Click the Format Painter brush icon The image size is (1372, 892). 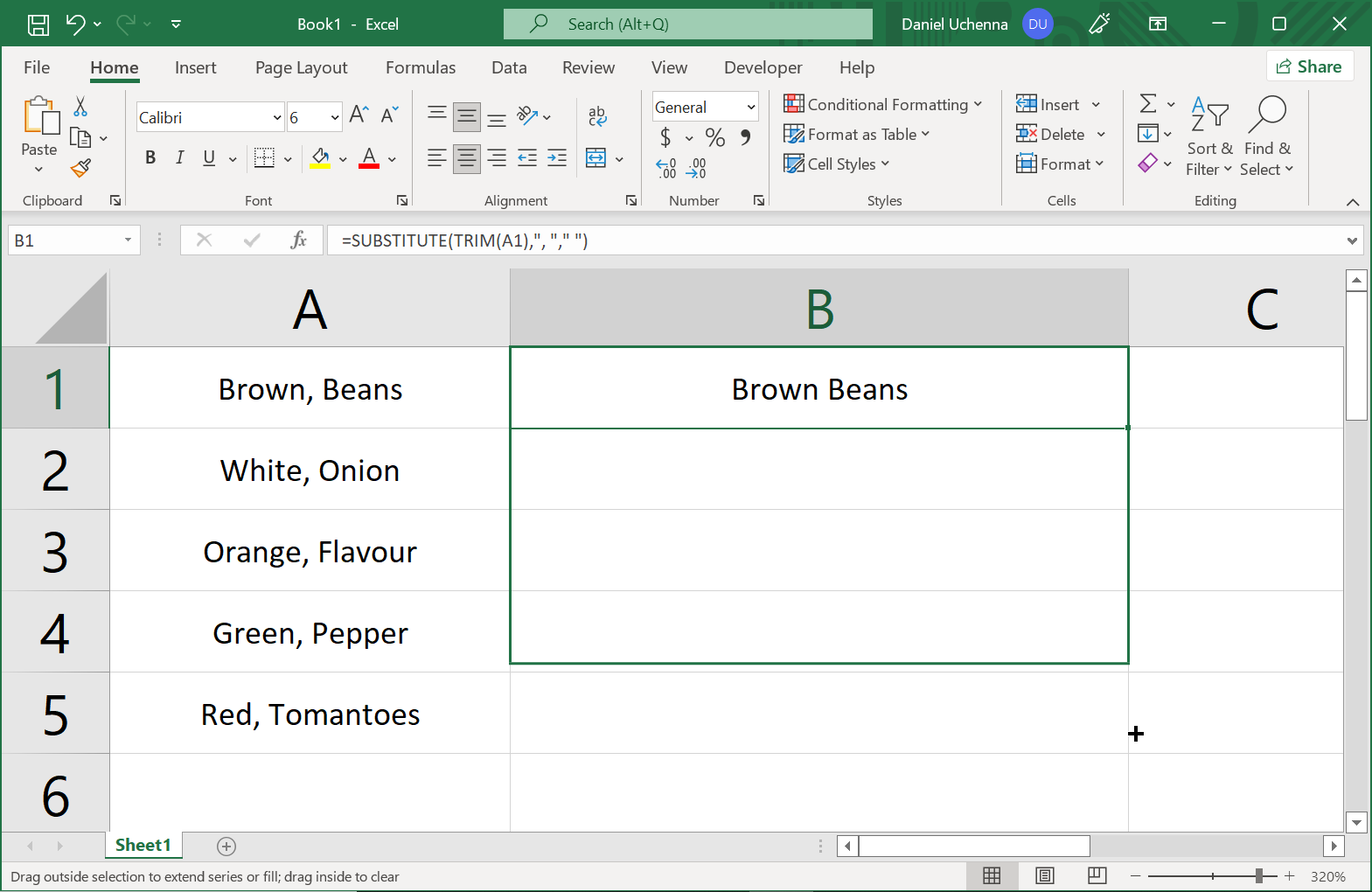[x=81, y=168]
